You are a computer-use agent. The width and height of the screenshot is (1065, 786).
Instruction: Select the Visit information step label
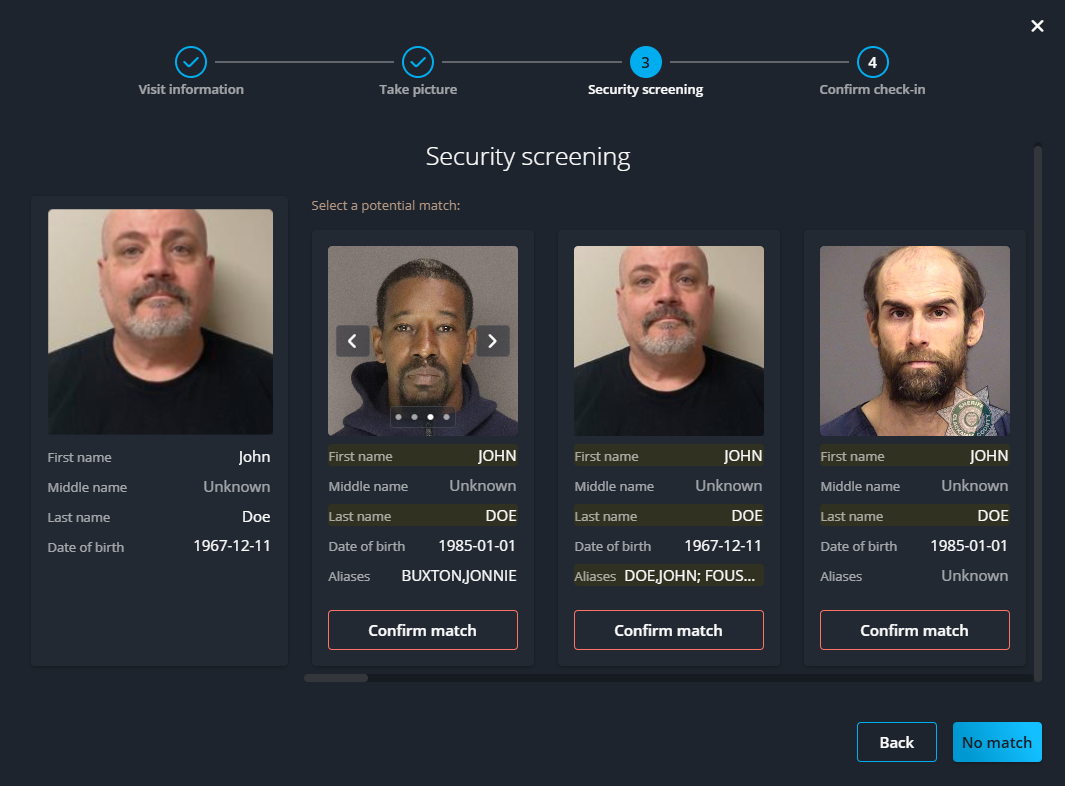coord(190,89)
